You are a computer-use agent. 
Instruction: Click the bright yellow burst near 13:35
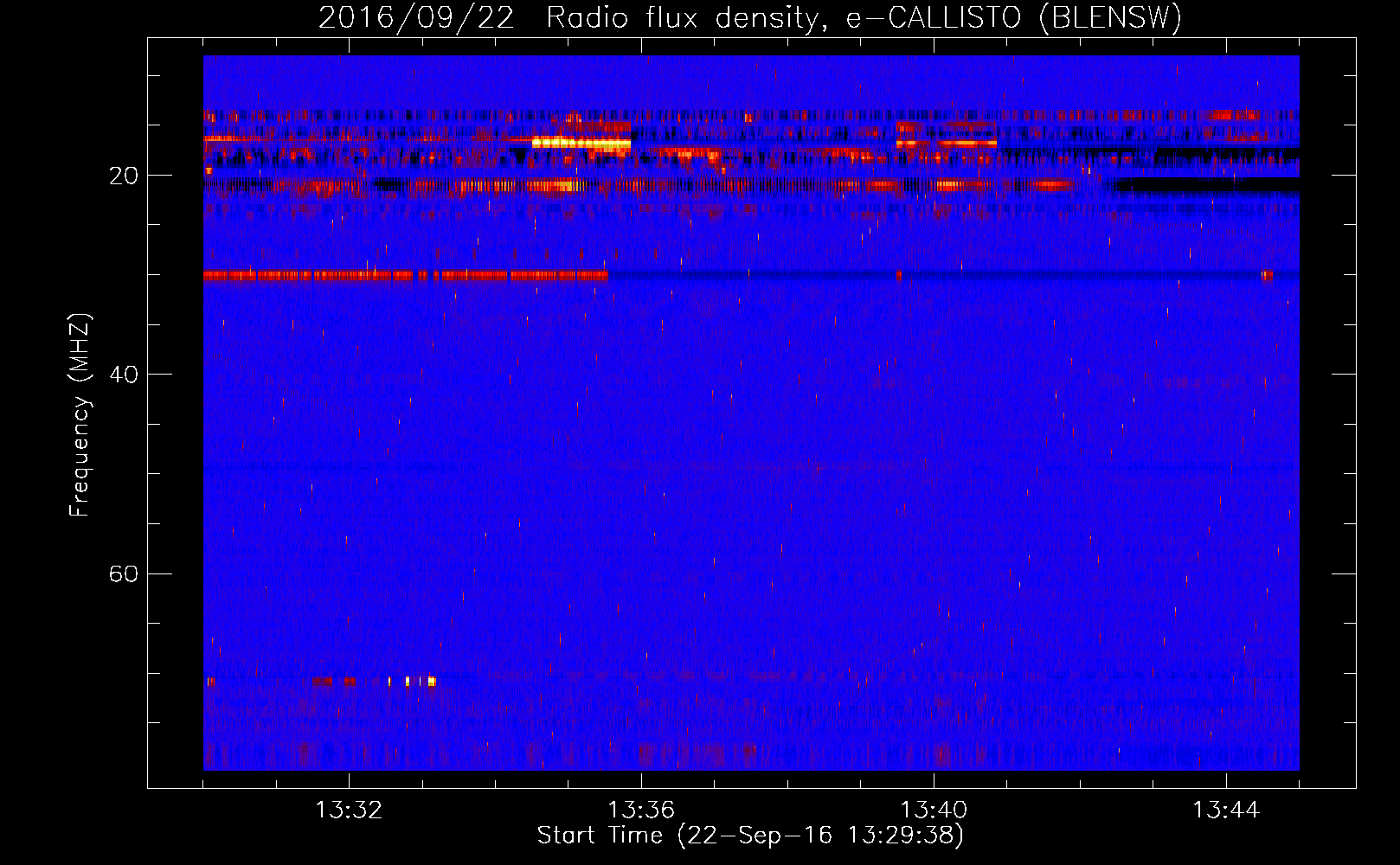tap(581, 144)
